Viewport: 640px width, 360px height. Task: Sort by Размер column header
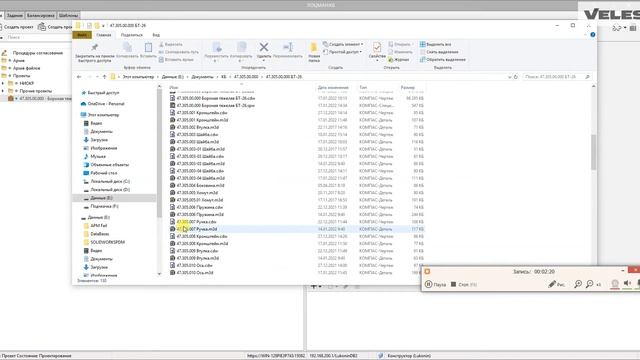407,87
